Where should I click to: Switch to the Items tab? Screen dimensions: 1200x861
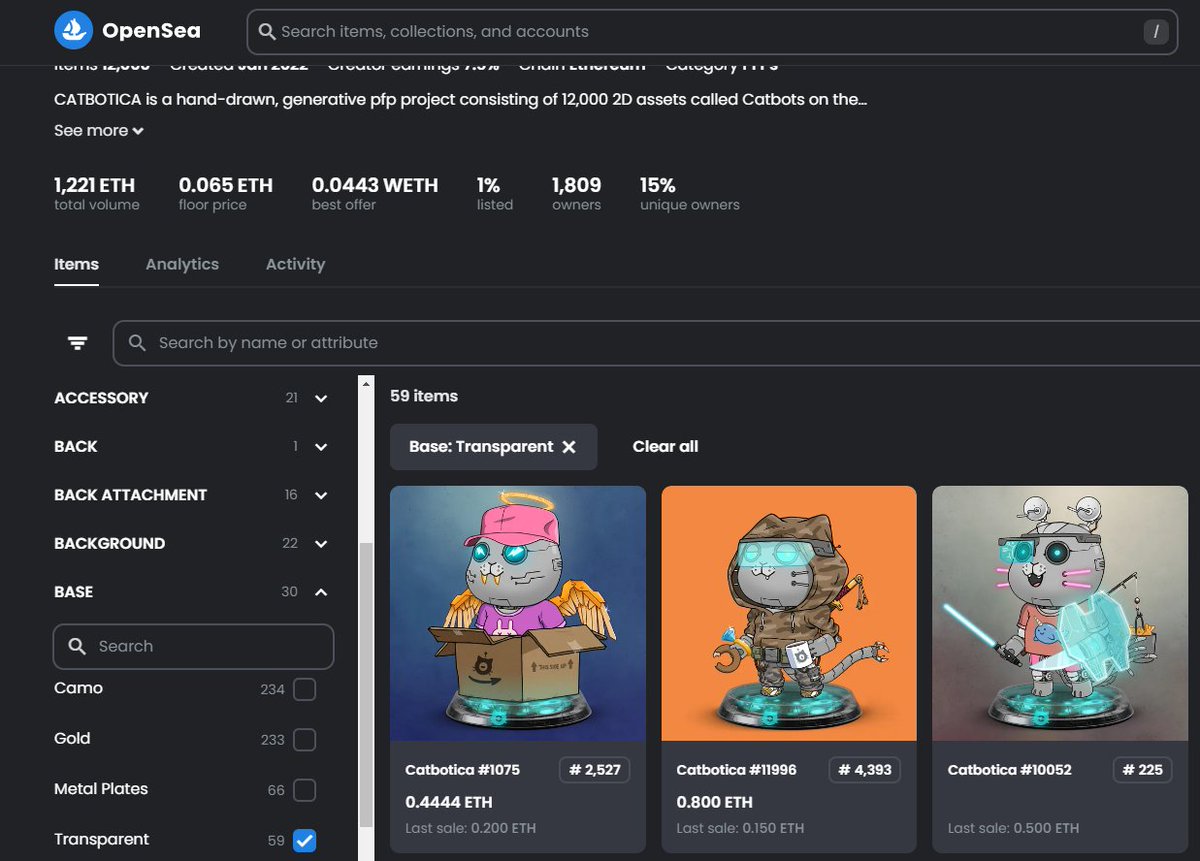coord(76,264)
